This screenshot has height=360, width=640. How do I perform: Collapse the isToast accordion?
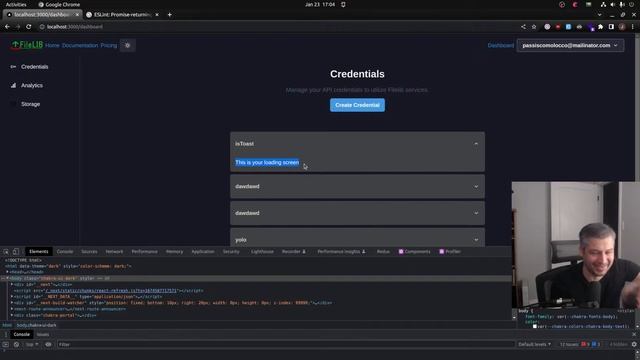(357, 144)
